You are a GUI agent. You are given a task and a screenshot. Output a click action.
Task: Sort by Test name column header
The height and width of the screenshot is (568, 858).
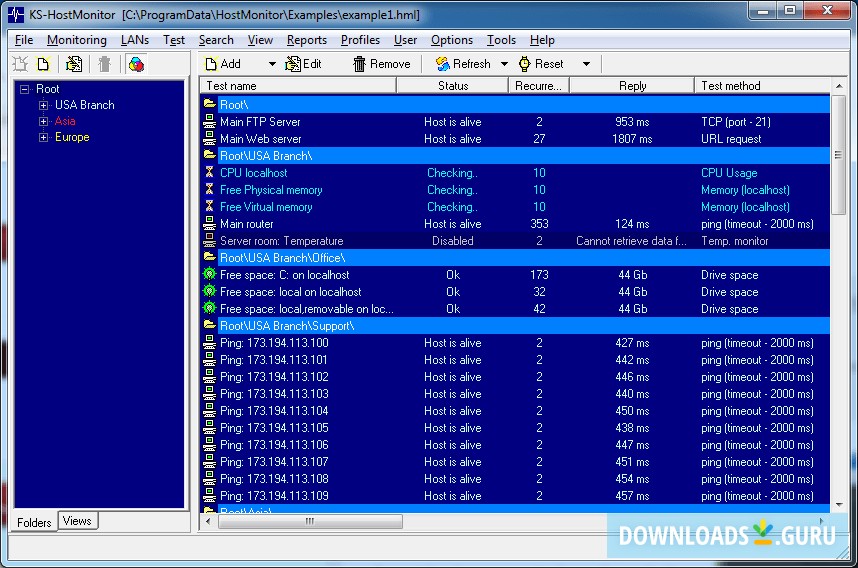[x=298, y=86]
